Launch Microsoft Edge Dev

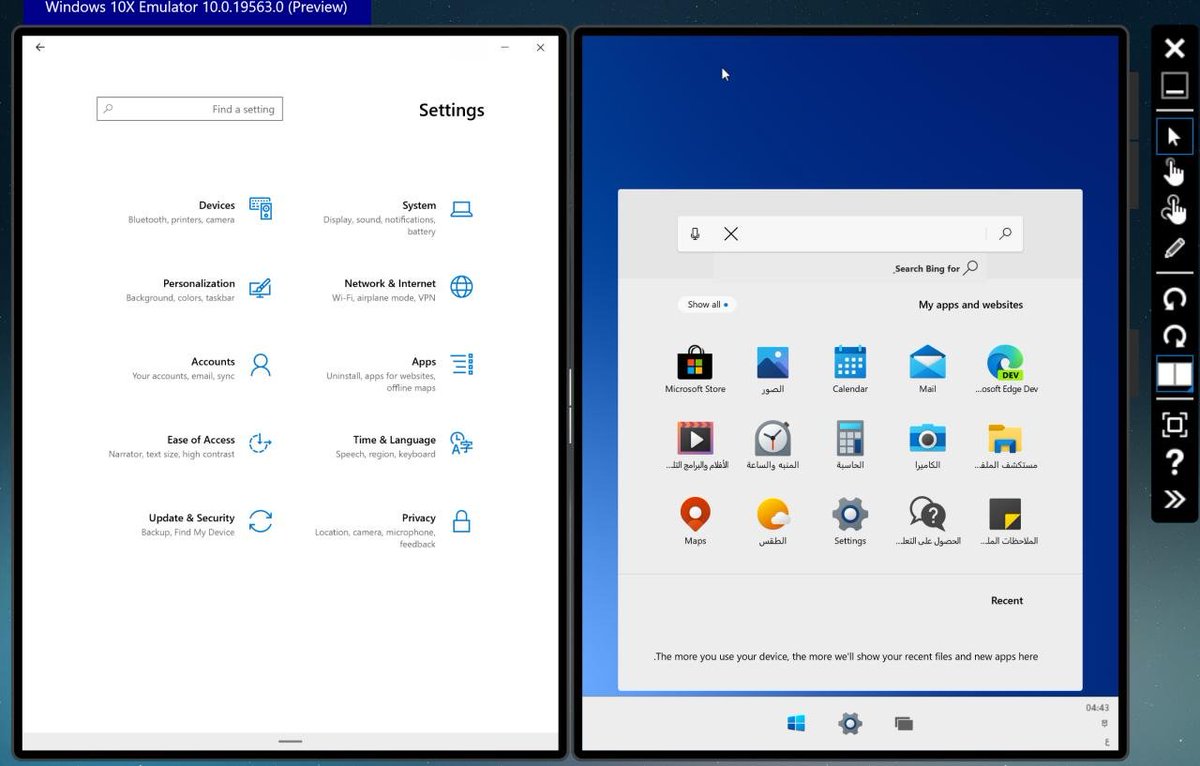[1005, 369]
